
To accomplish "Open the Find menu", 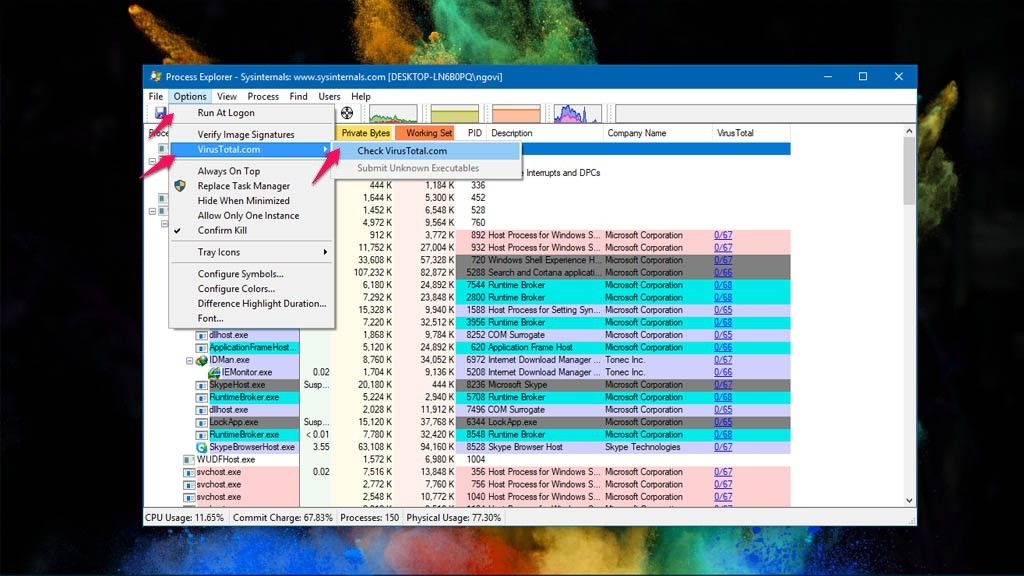I will click(x=298, y=96).
